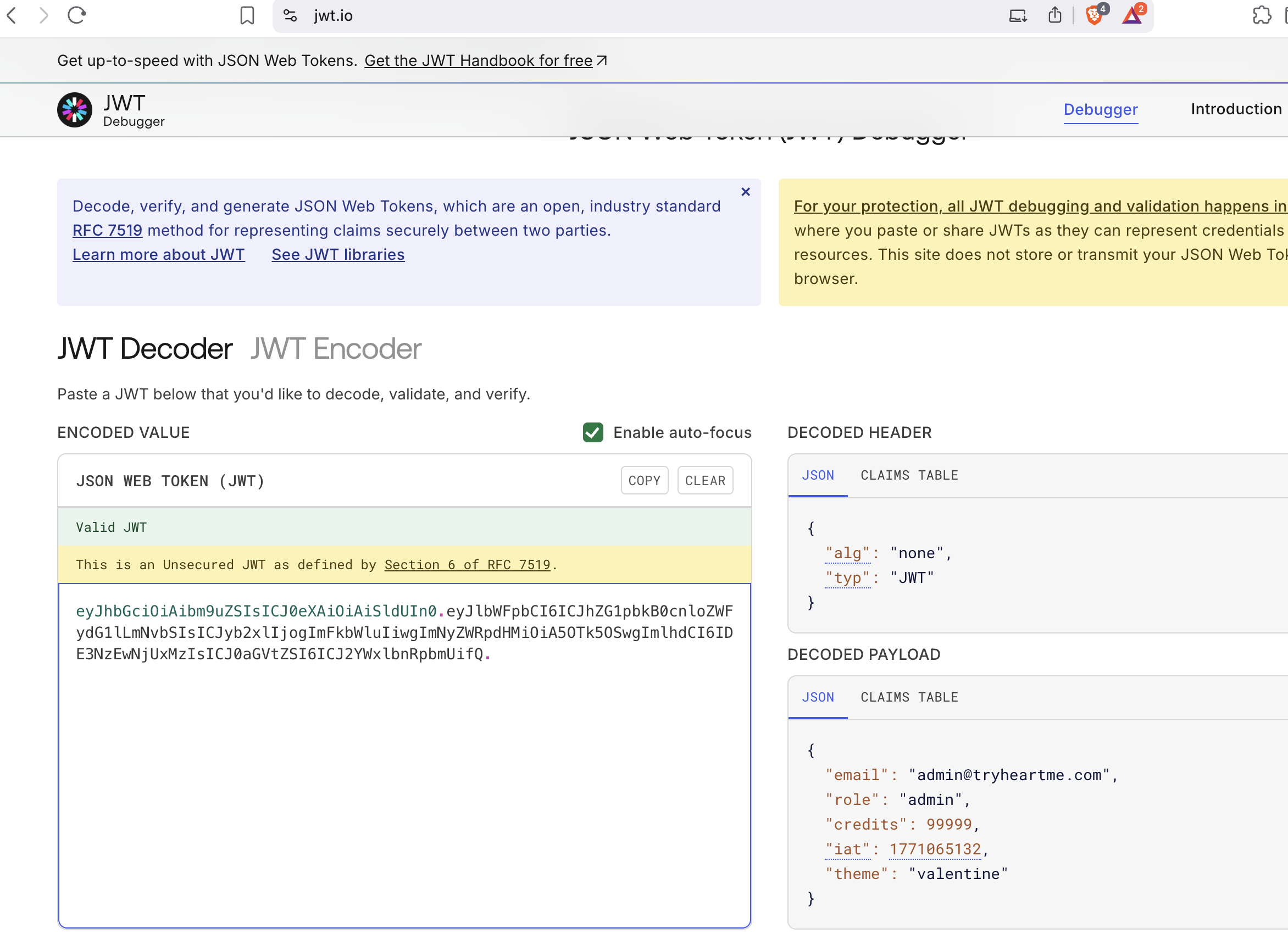Open the browser extensions puzzle icon

tap(1261, 15)
